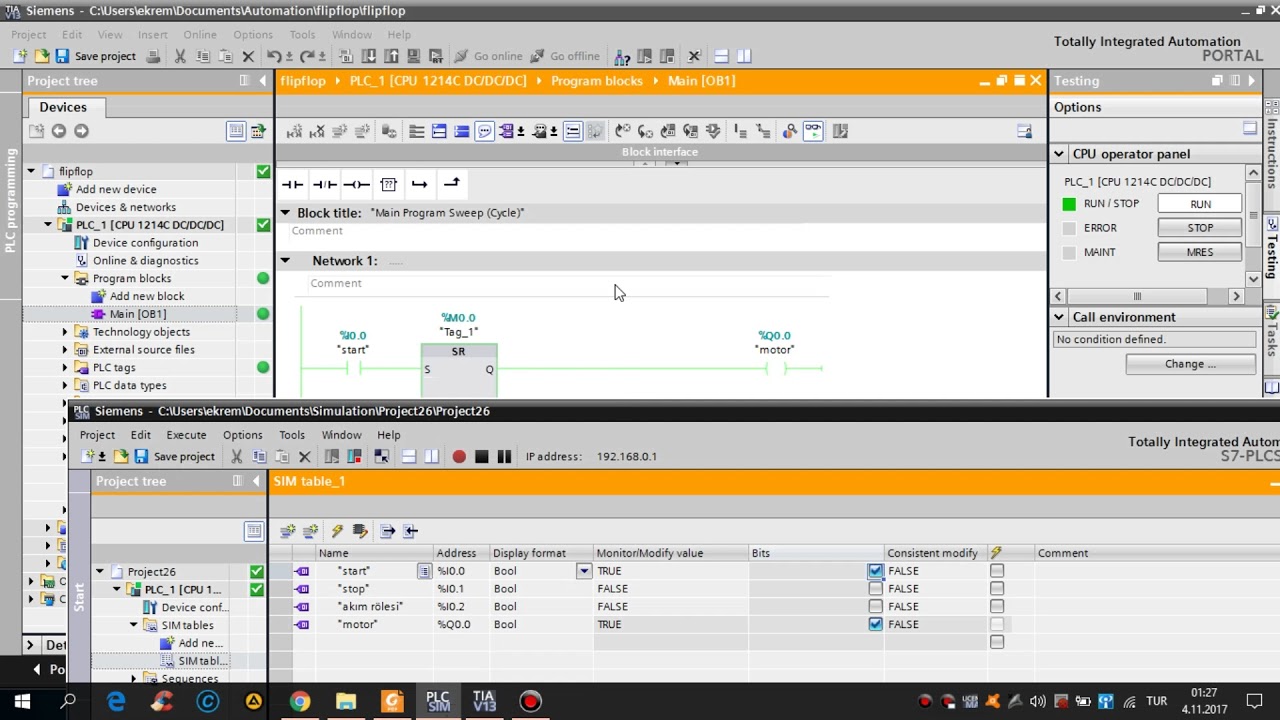Viewport: 1280px width, 720px height.
Task: Open the Execute menu in PLCSIM
Action: [186, 435]
